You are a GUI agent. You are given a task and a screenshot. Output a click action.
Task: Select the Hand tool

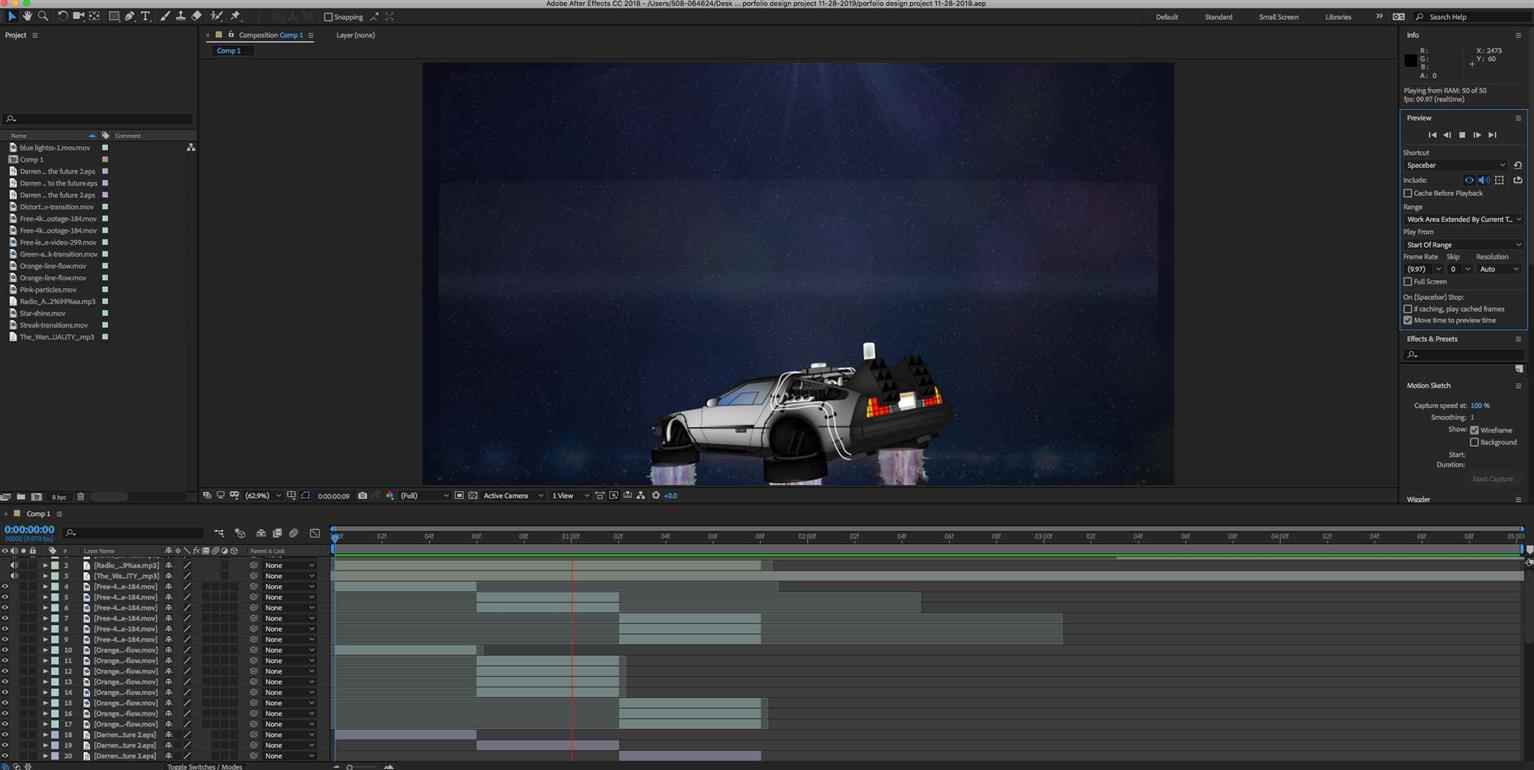(27, 16)
